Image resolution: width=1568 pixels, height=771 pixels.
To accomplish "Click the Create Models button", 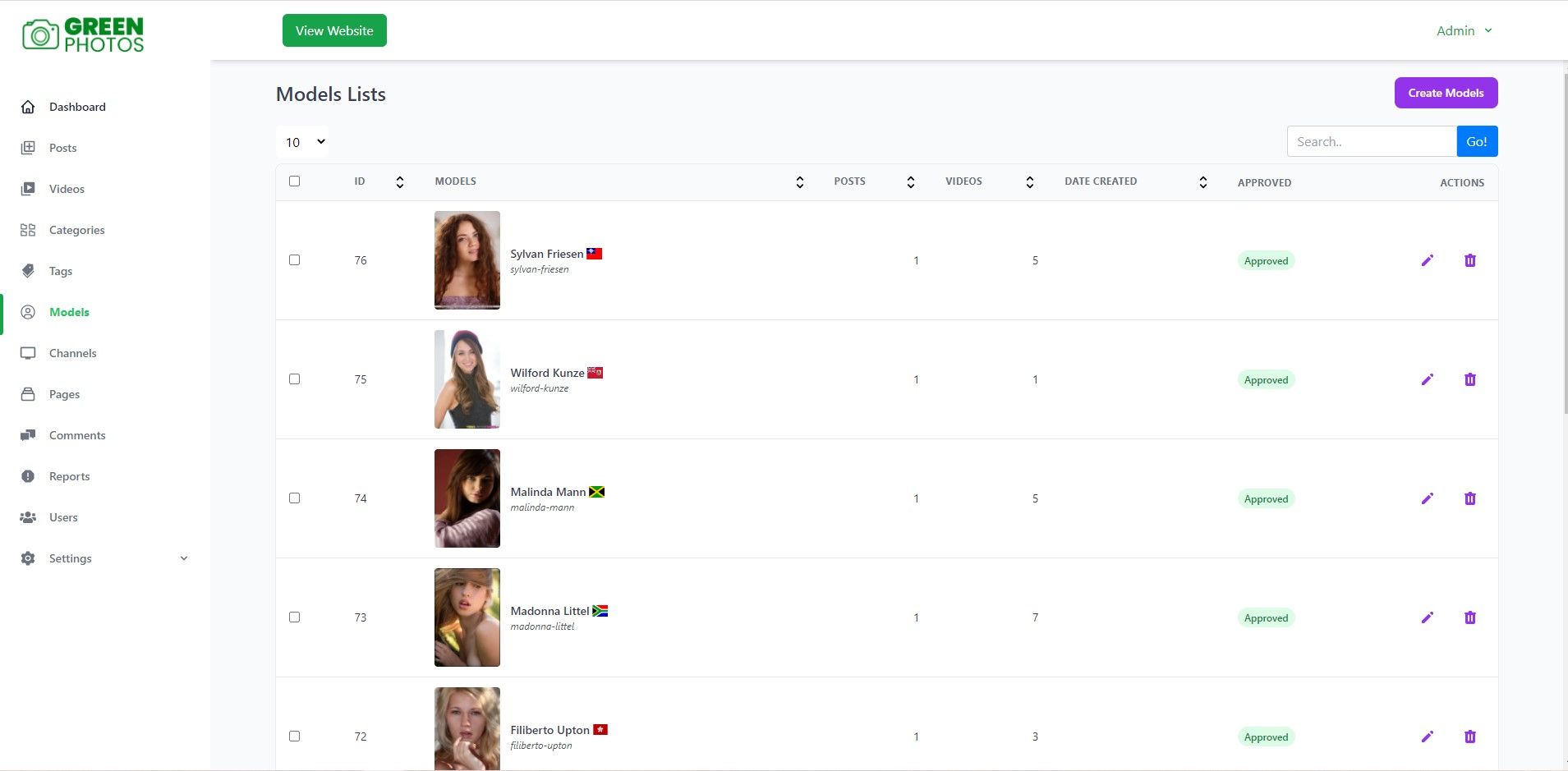I will click(1446, 93).
